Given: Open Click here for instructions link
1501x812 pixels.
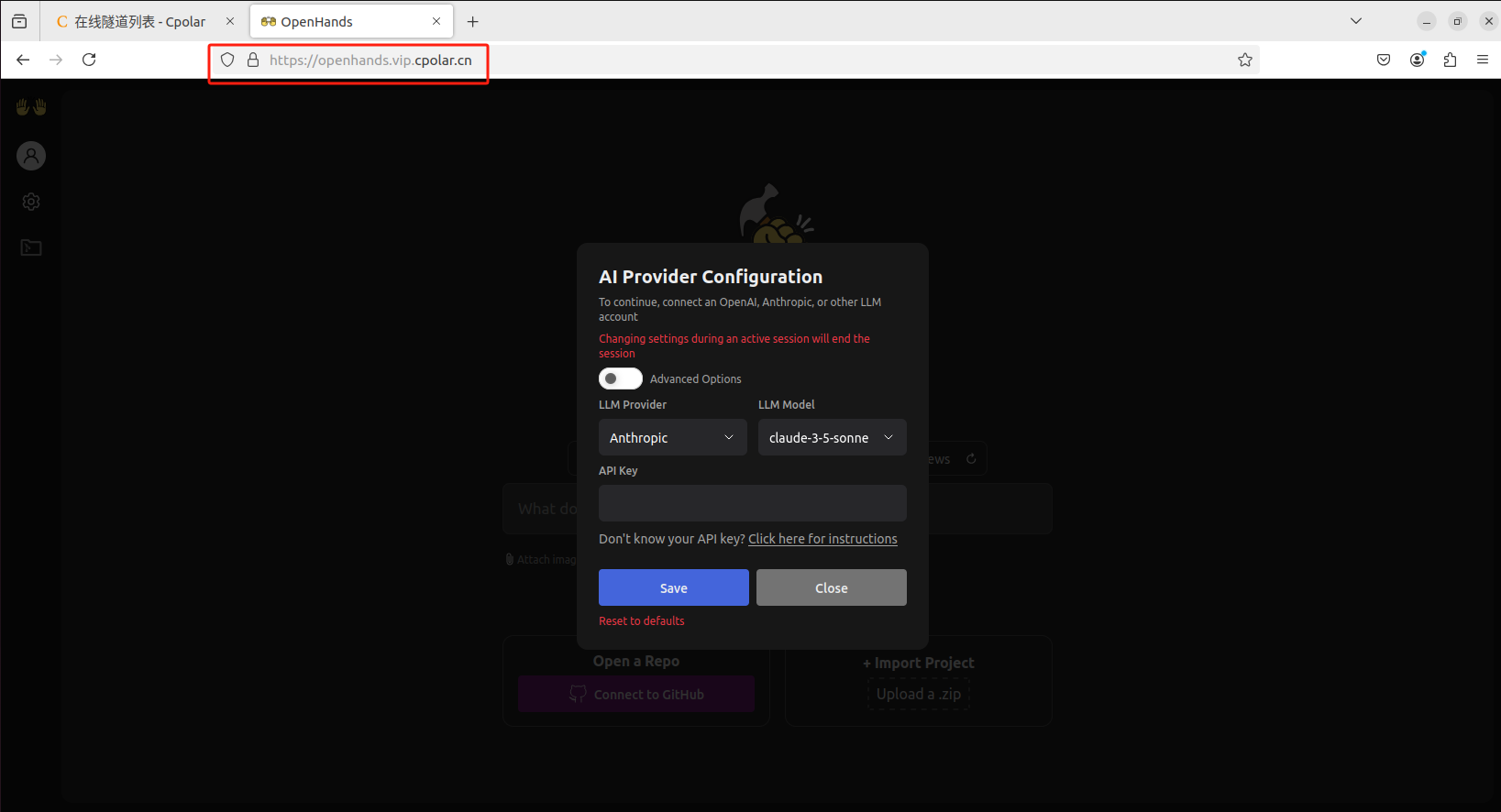Looking at the screenshot, I should point(822,539).
